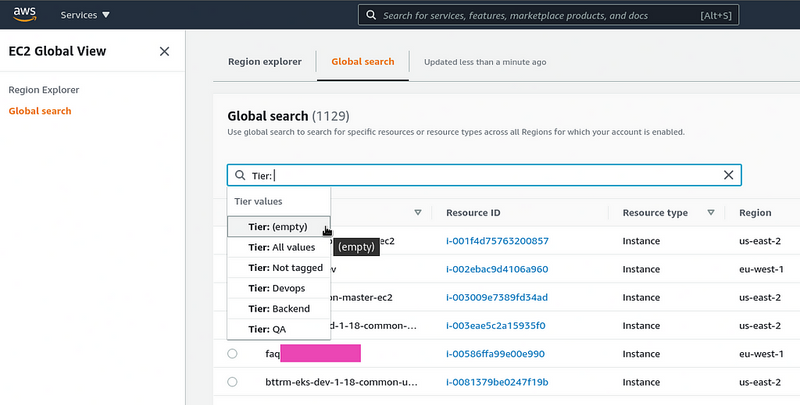The height and width of the screenshot is (405, 800).
Task: Choose Tier: Devops filter value
Action: (276, 289)
